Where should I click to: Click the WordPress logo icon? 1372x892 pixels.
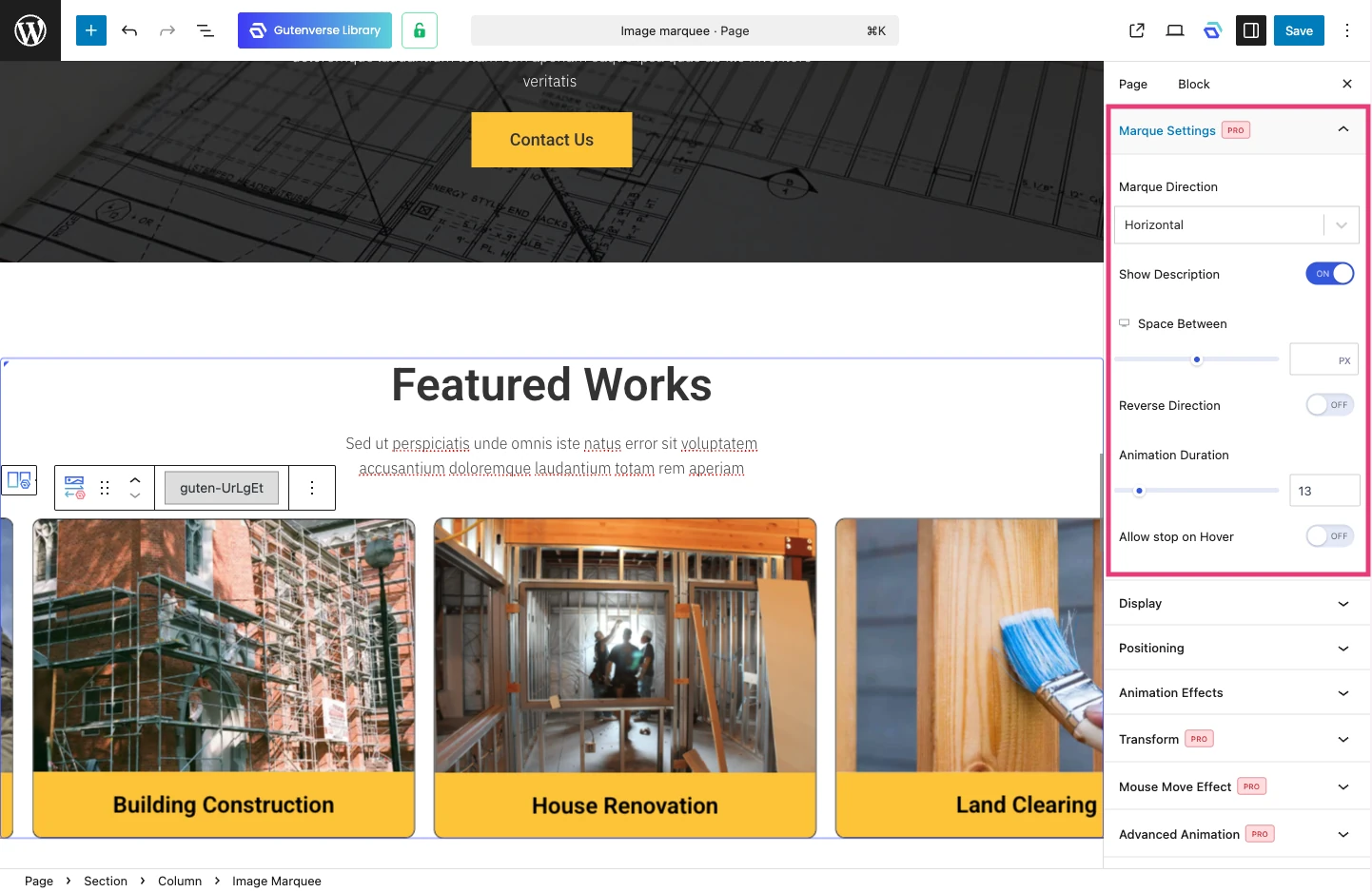[x=30, y=30]
